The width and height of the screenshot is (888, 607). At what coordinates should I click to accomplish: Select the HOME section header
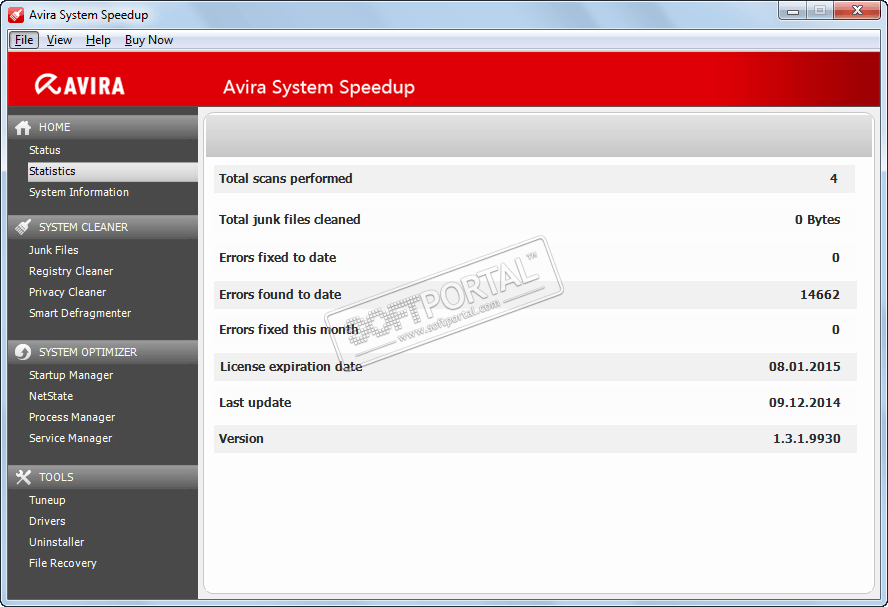pos(103,127)
